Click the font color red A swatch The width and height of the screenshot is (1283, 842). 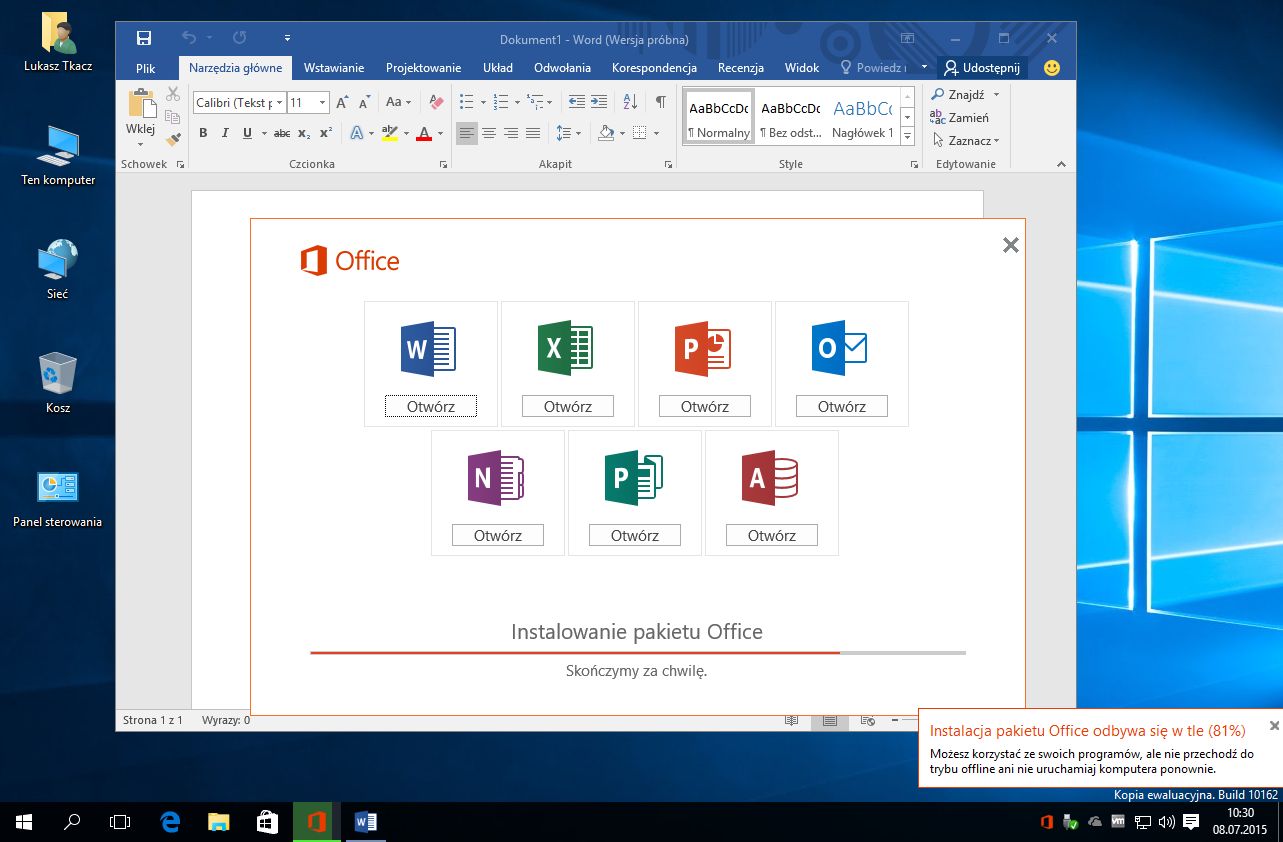[x=424, y=133]
